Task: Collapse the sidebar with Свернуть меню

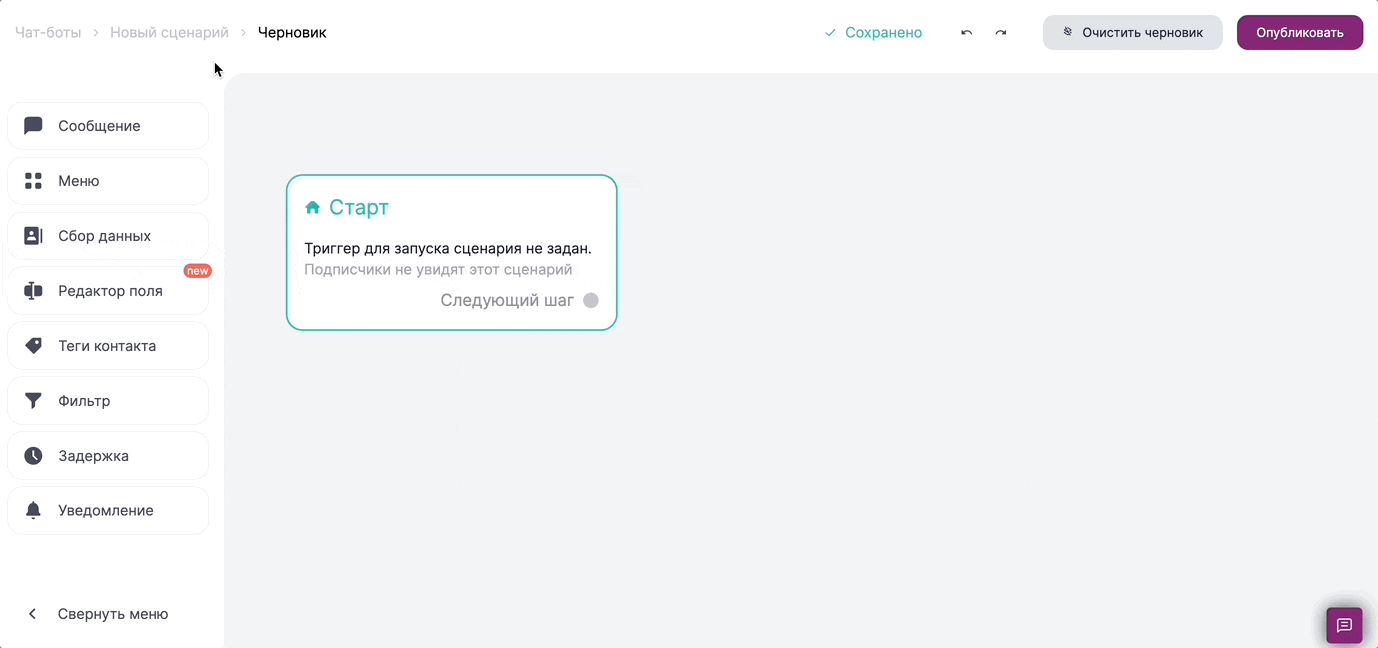Action: coord(98,614)
